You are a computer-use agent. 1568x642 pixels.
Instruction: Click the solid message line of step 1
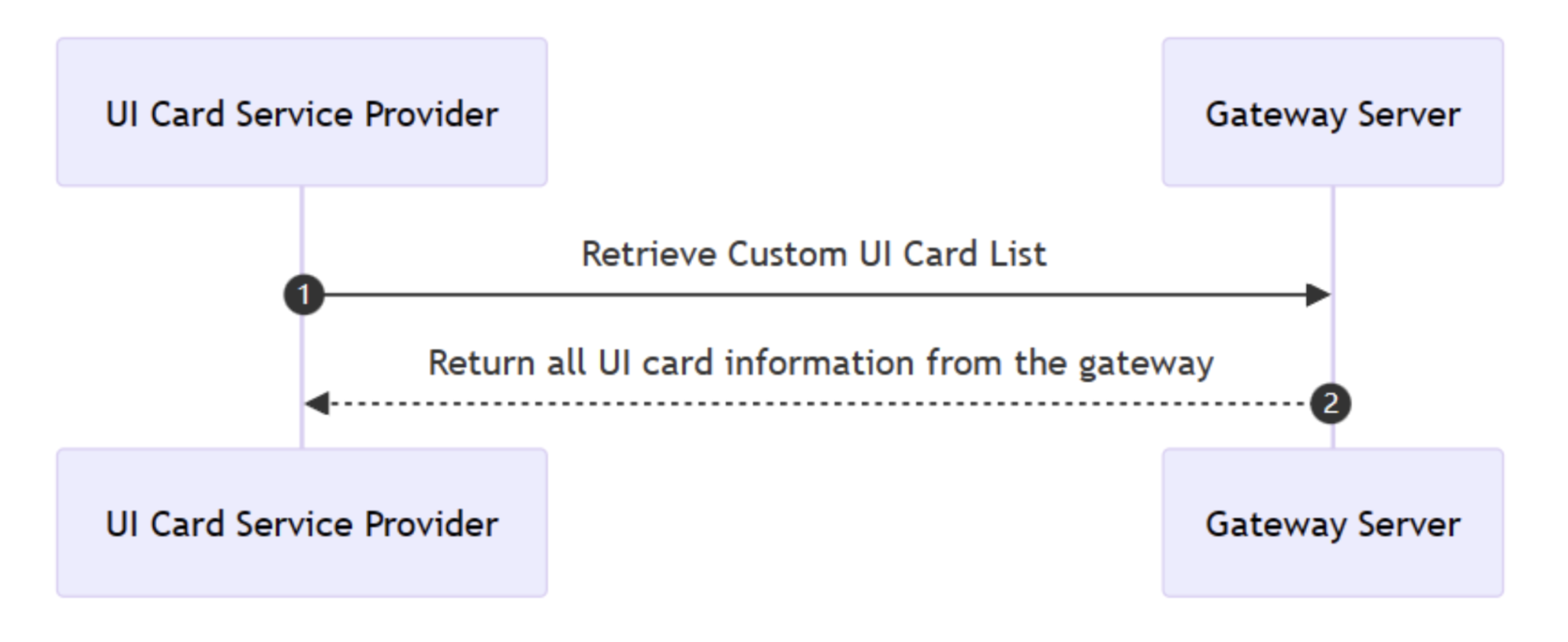tap(812, 295)
